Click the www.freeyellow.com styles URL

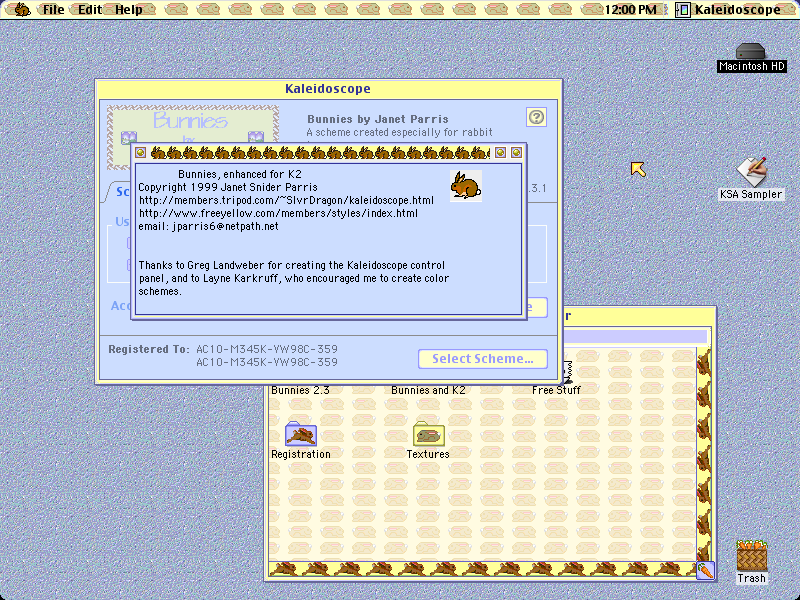pyautogui.click(x=279, y=213)
